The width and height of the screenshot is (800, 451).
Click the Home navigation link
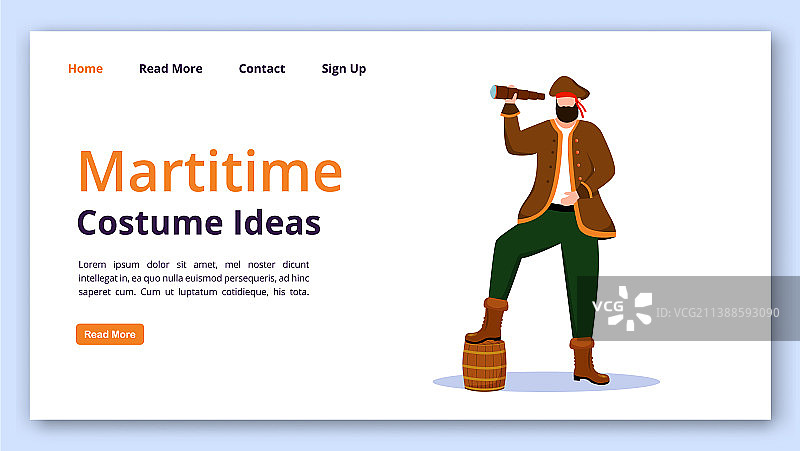pos(85,69)
